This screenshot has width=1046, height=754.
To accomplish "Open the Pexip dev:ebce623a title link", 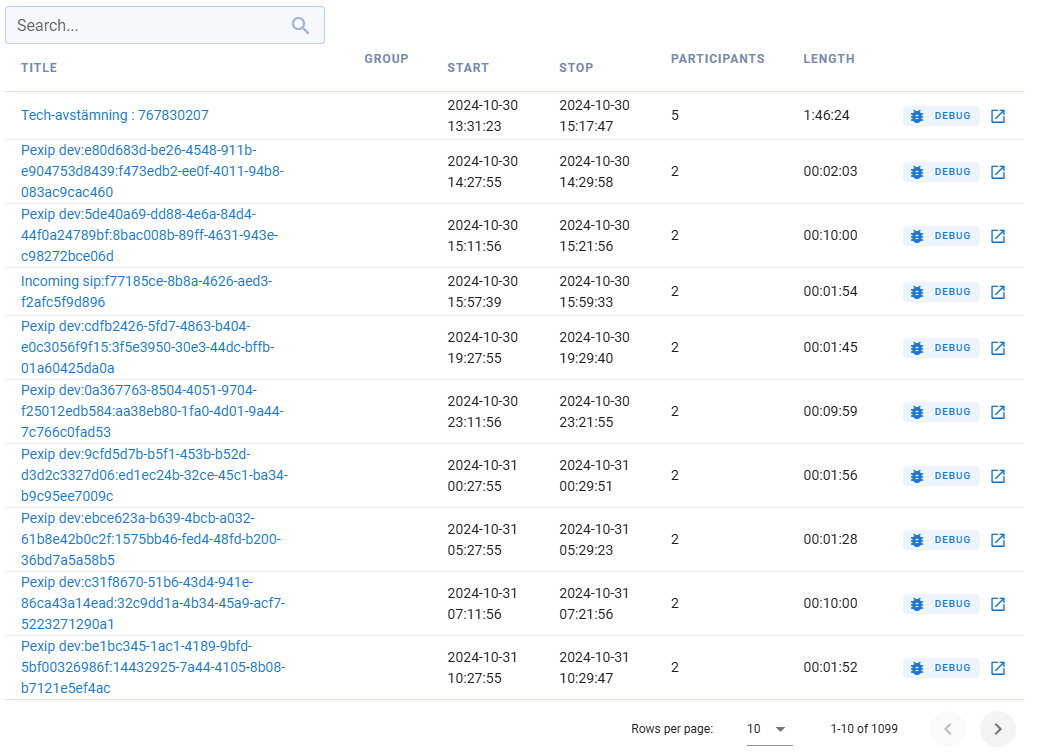I will pyautogui.click(x=151, y=540).
